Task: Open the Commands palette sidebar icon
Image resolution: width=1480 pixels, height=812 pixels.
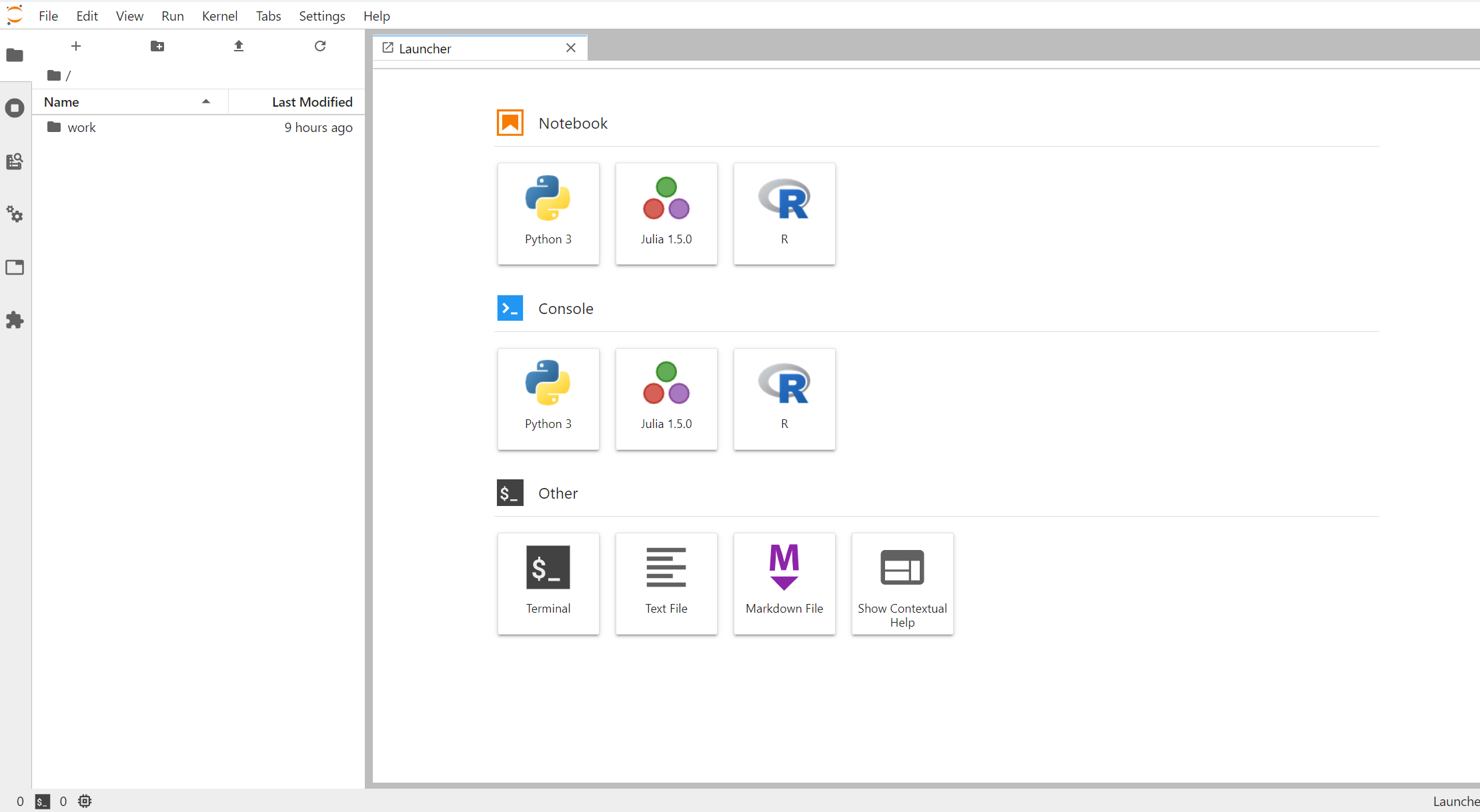Action: [15, 161]
